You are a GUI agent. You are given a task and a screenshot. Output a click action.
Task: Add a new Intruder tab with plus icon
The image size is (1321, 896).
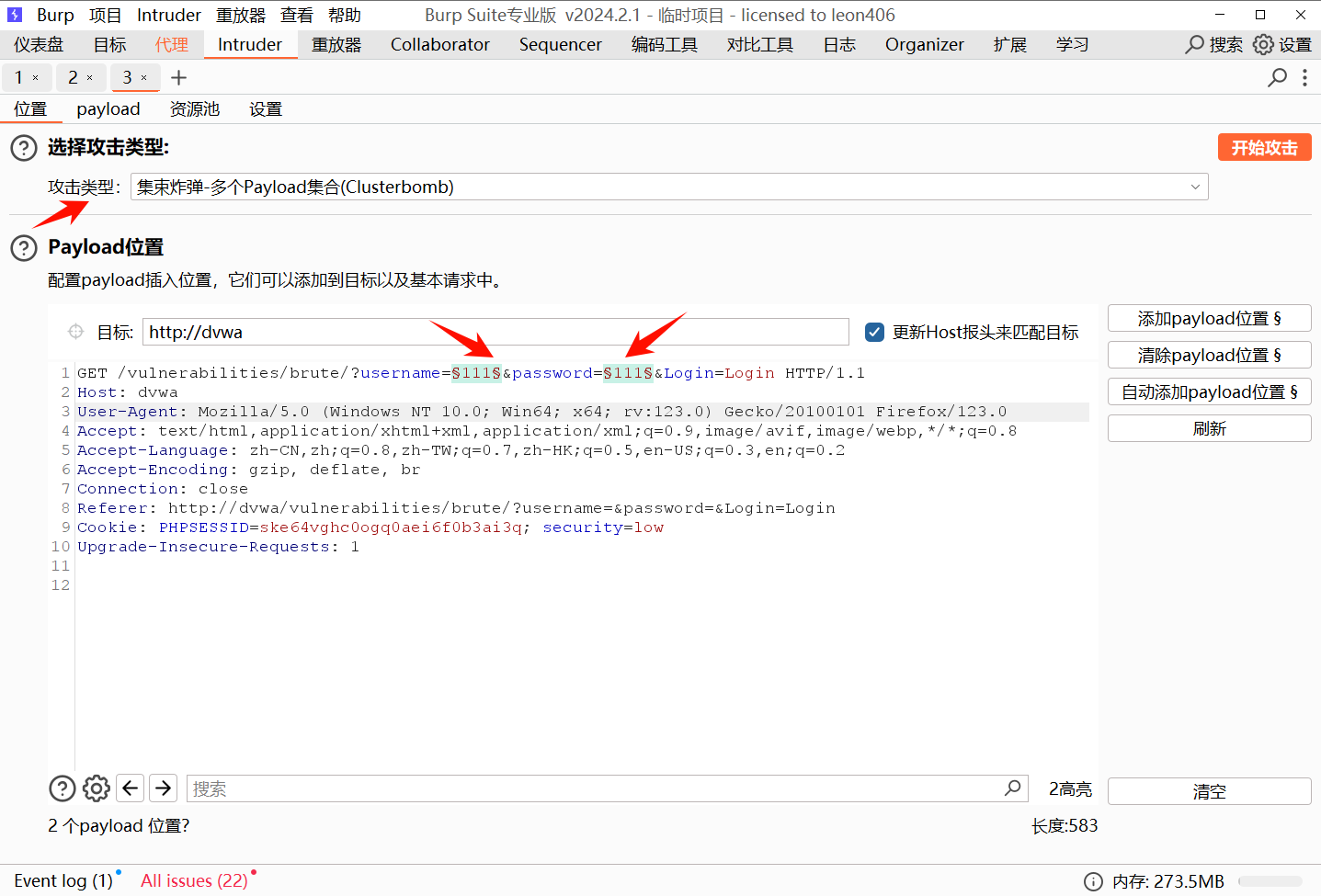pyautogui.click(x=179, y=78)
